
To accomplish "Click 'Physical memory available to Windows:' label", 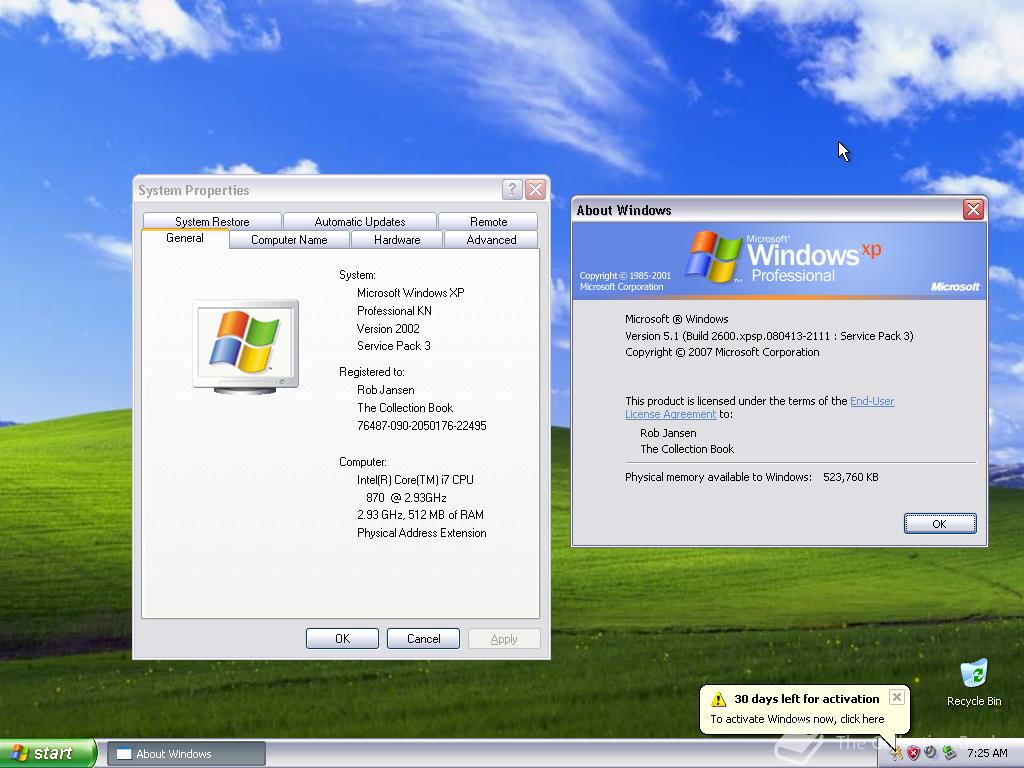I will coord(718,477).
